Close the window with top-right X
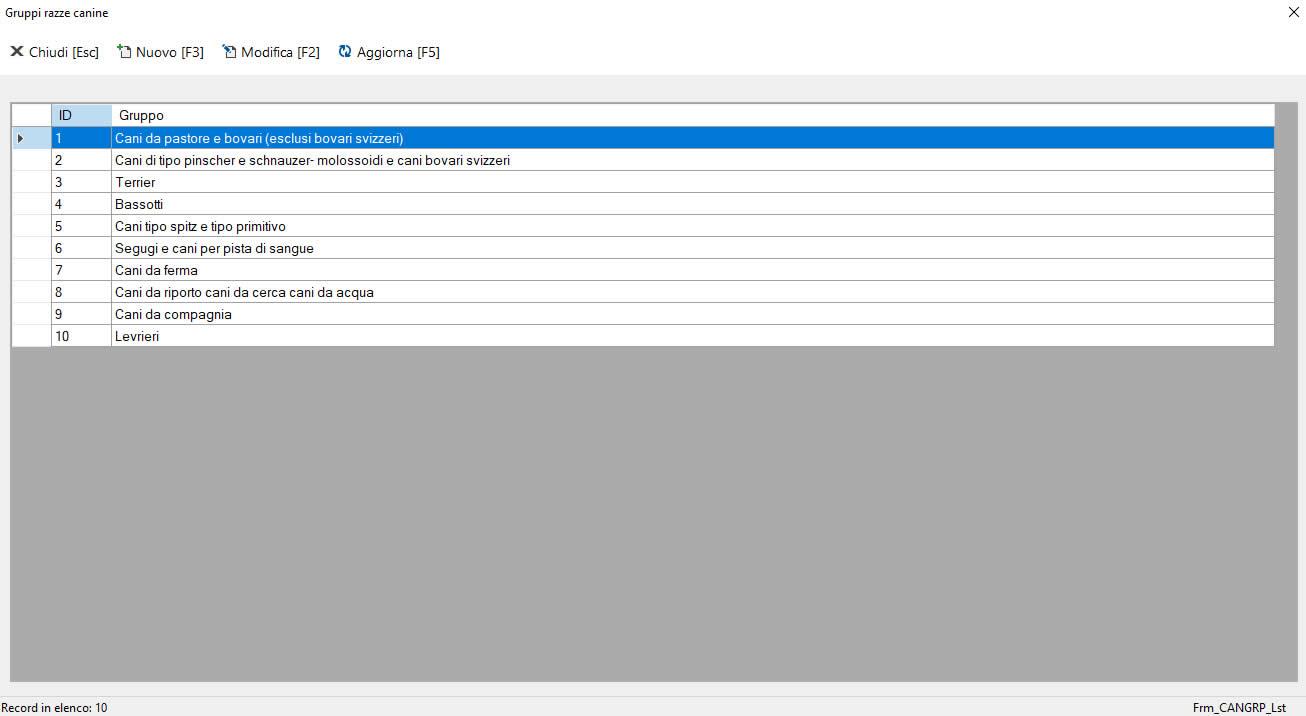Screen dimensions: 1306x716 click(x=1293, y=13)
